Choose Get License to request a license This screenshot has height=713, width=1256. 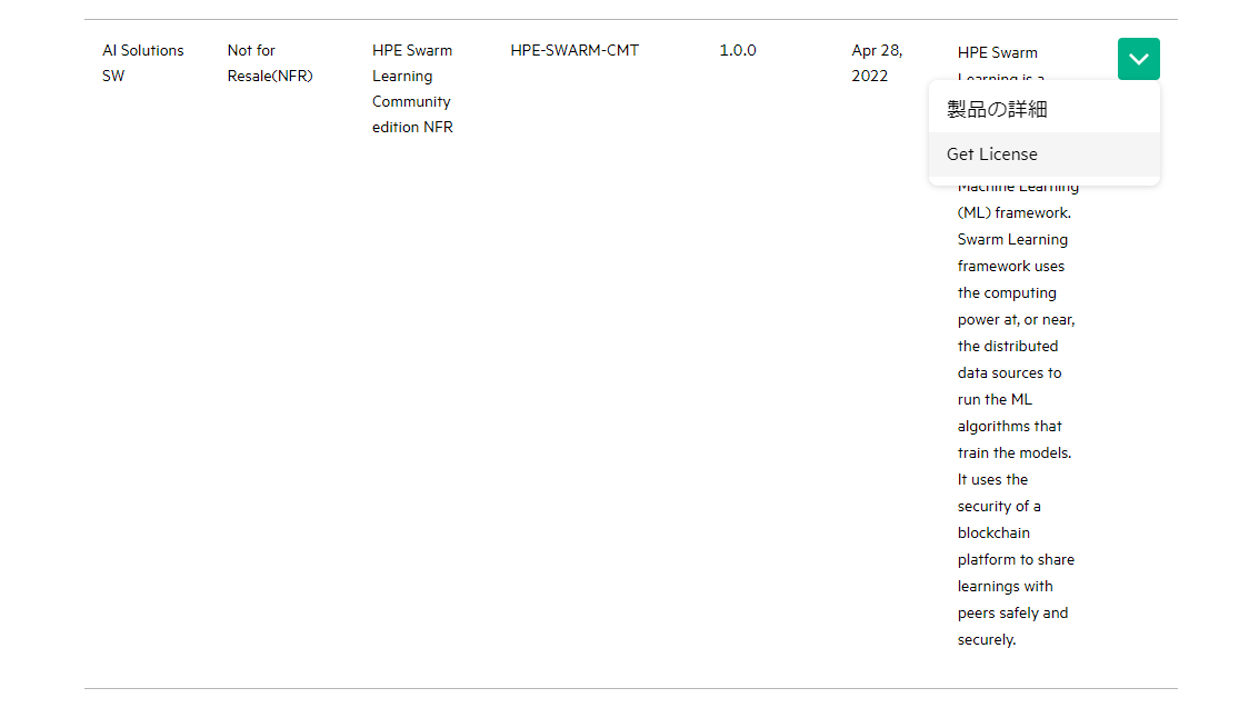[x=992, y=154]
